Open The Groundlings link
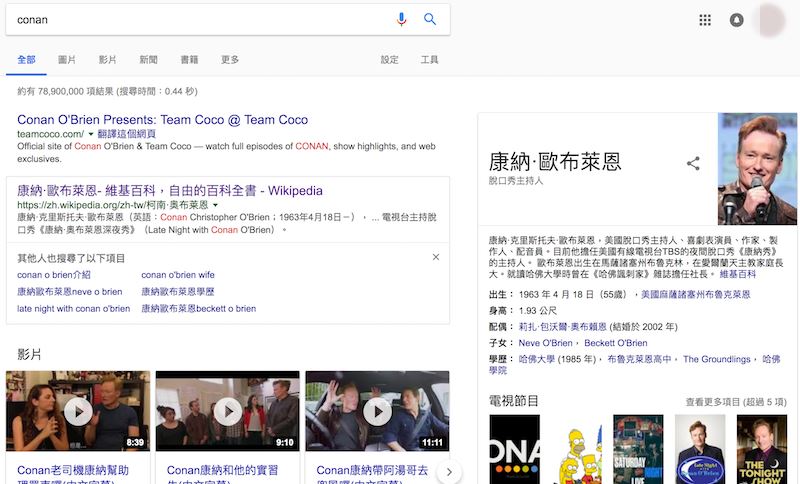The width and height of the screenshot is (800, 484). [716, 359]
